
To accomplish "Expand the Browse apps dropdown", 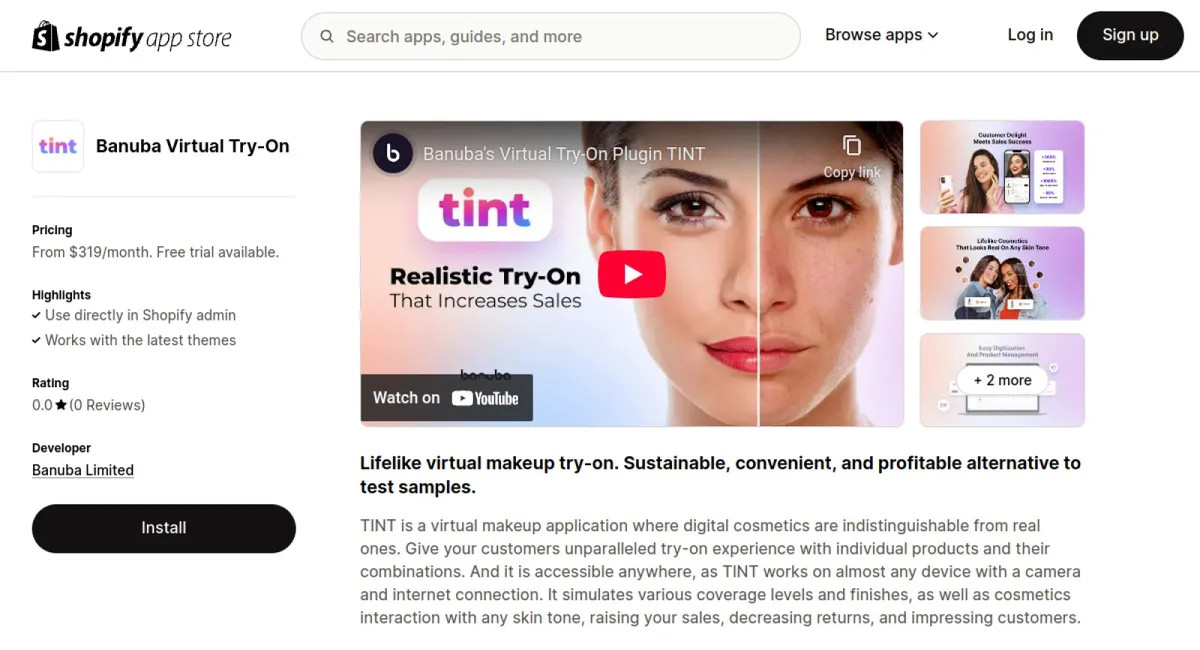I will pos(882,35).
